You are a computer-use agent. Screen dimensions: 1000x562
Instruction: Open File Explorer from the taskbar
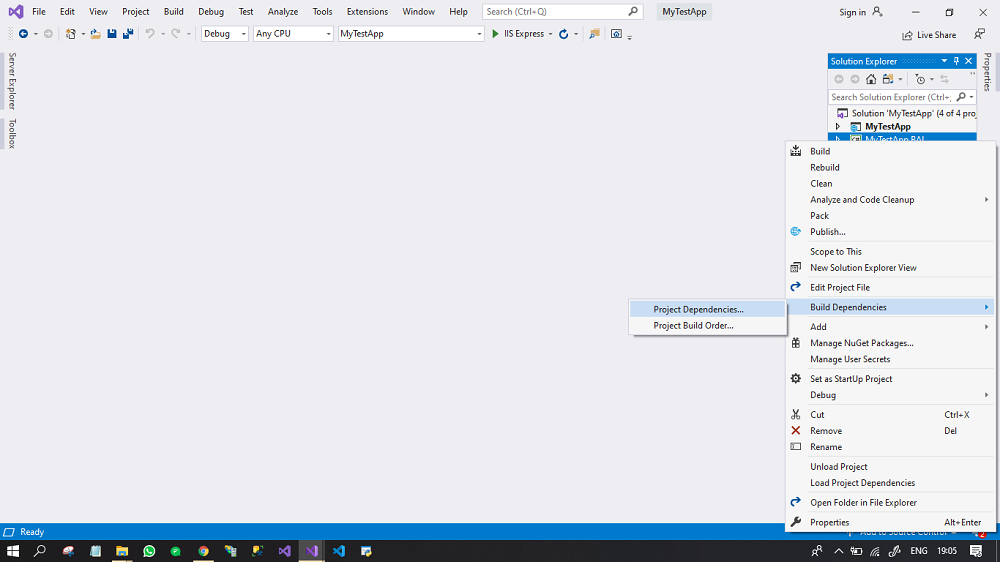point(122,551)
